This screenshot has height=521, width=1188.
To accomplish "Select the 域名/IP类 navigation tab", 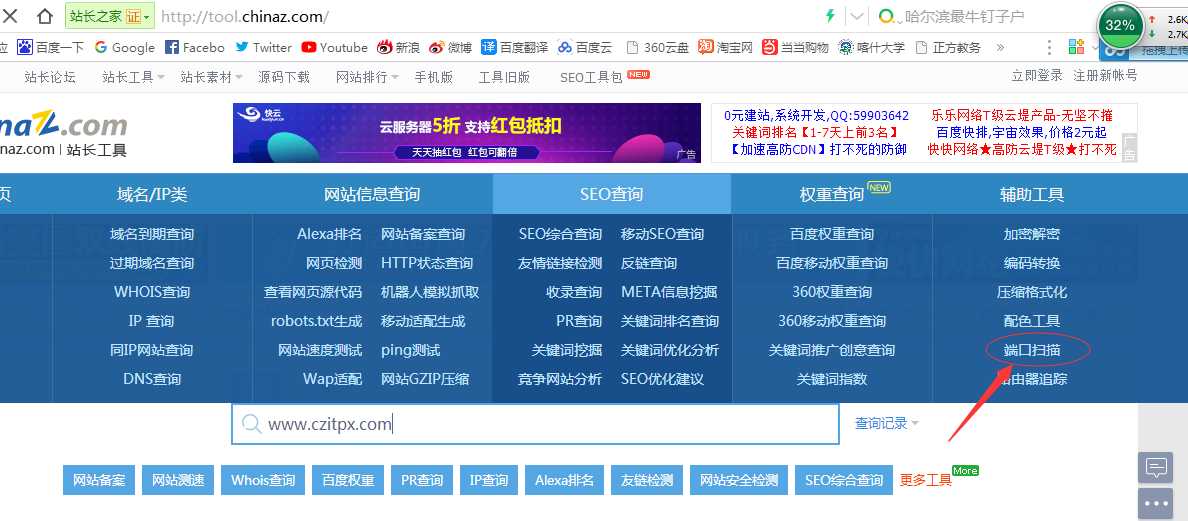I will point(152,194).
